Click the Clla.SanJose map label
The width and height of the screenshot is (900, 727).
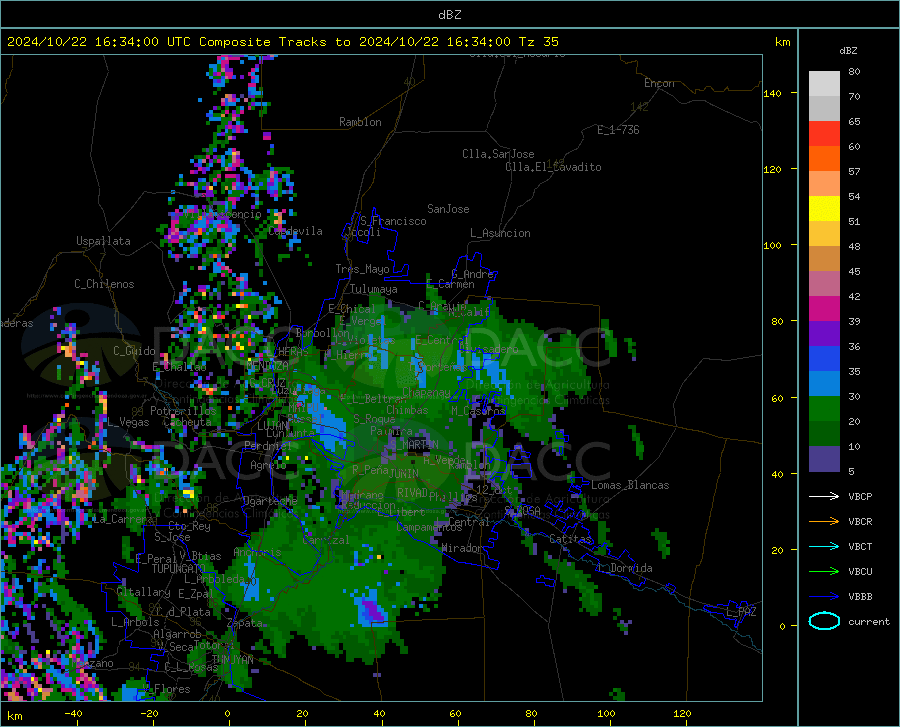498,154
